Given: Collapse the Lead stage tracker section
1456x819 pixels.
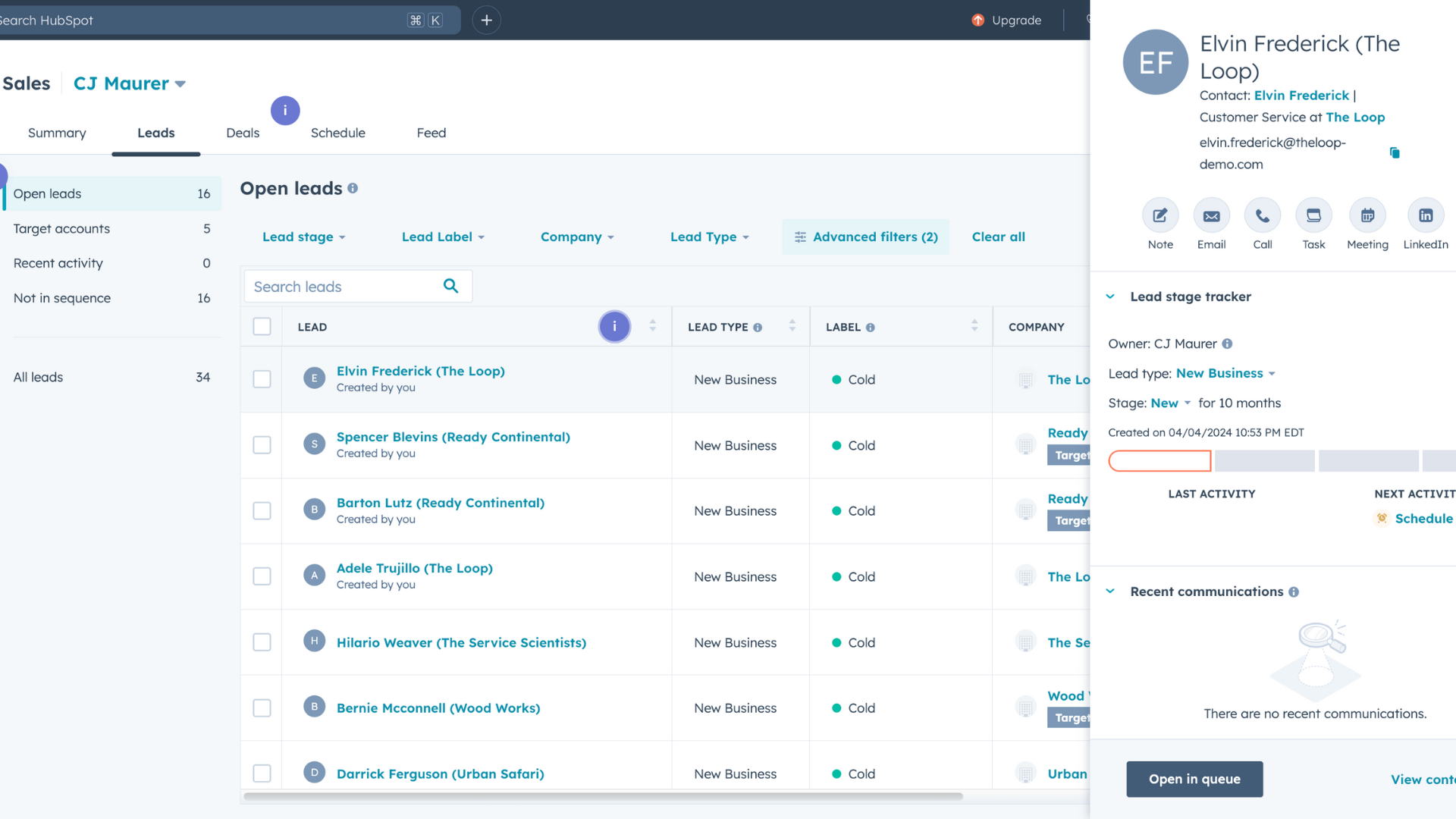Looking at the screenshot, I should point(1110,297).
